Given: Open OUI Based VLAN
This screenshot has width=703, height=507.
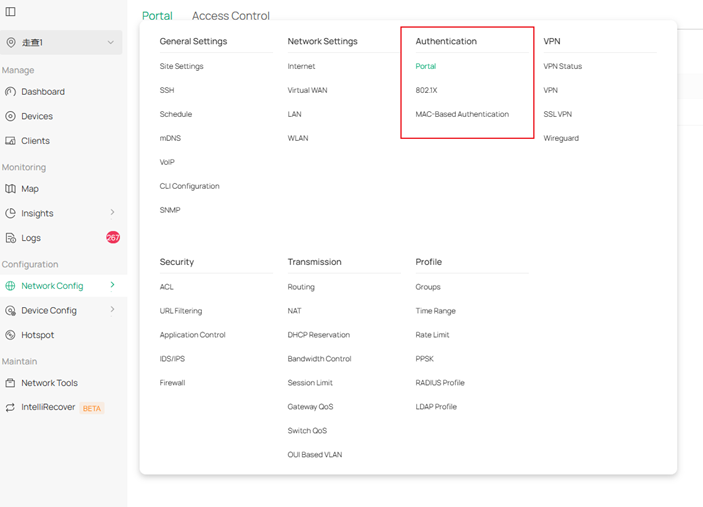Looking at the screenshot, I should 315,455.
